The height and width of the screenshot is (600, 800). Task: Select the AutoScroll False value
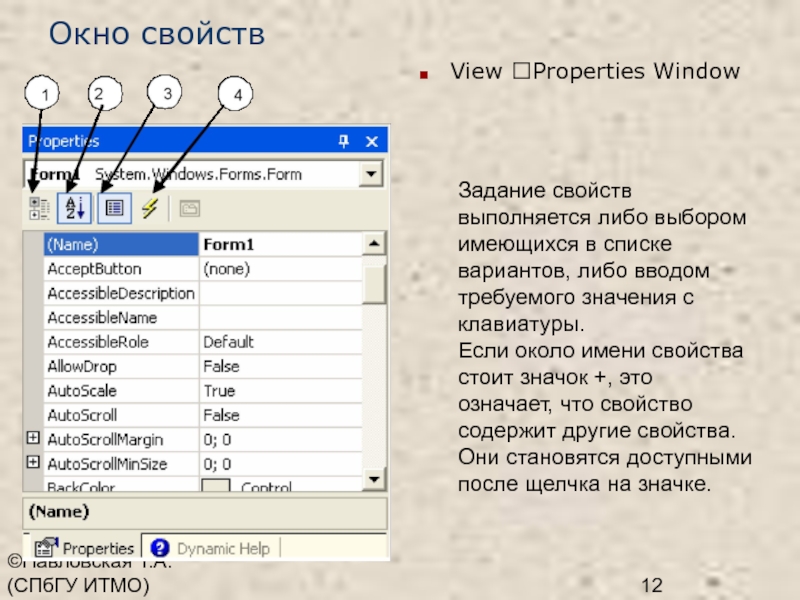coord(278,415)
